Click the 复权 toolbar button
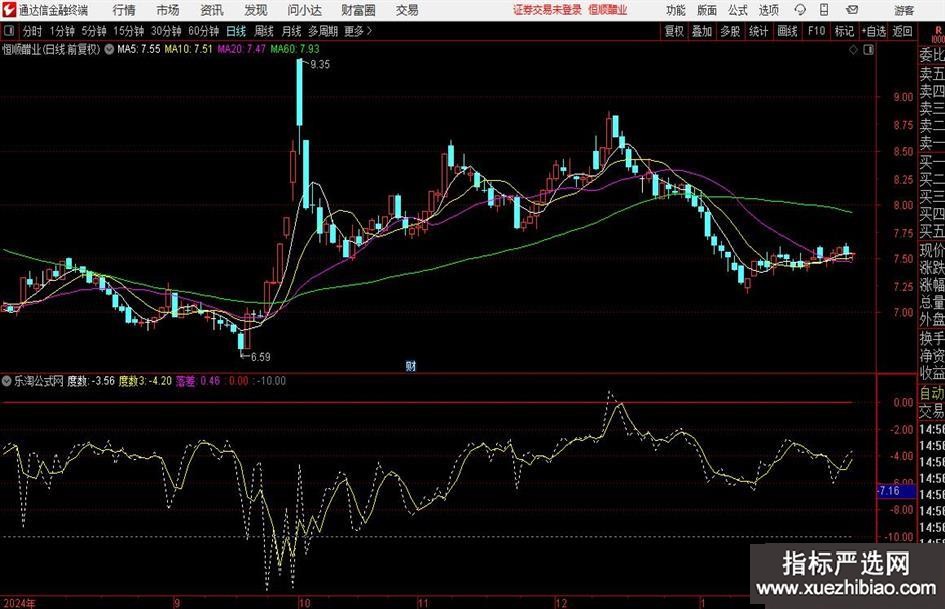945x609 pixels. [x=674, y=31]
